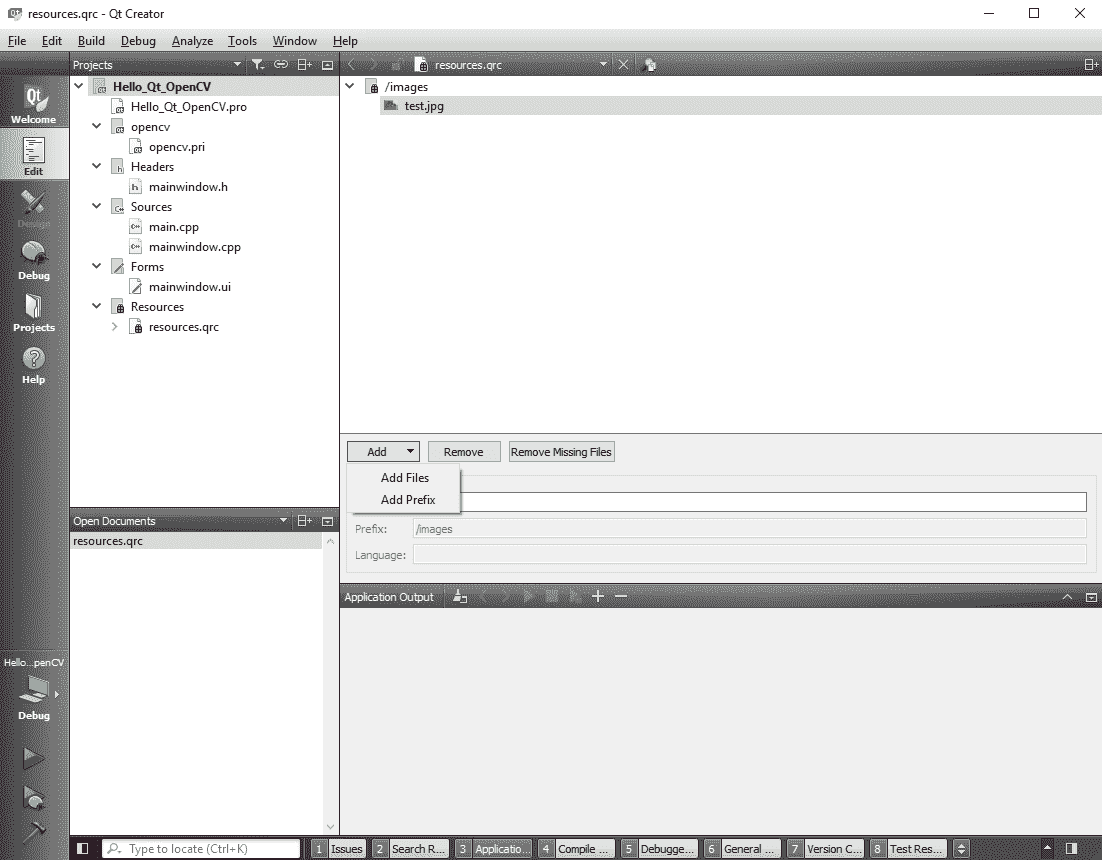The width and height of the screenshot is (1102, 860).
Task: Open the Projects mode
Action: [x=34, y=313]
